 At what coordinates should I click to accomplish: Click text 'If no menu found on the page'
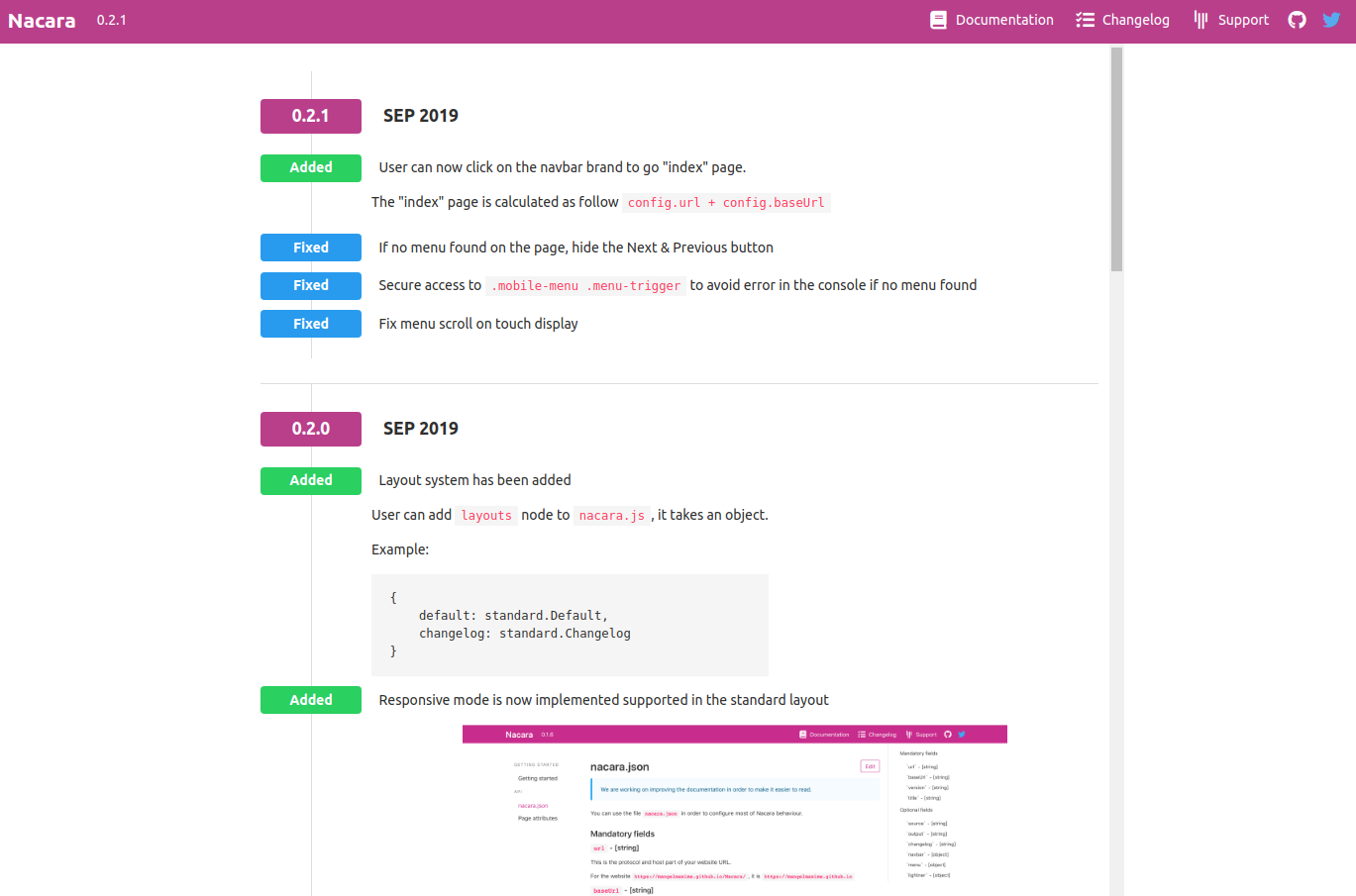(576, 248)
